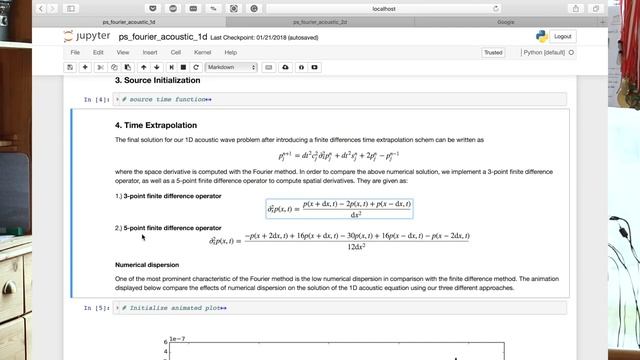Click the Safari extension icon left of the address bar
Screen dimensions: 640x360
tap(254, 9)
